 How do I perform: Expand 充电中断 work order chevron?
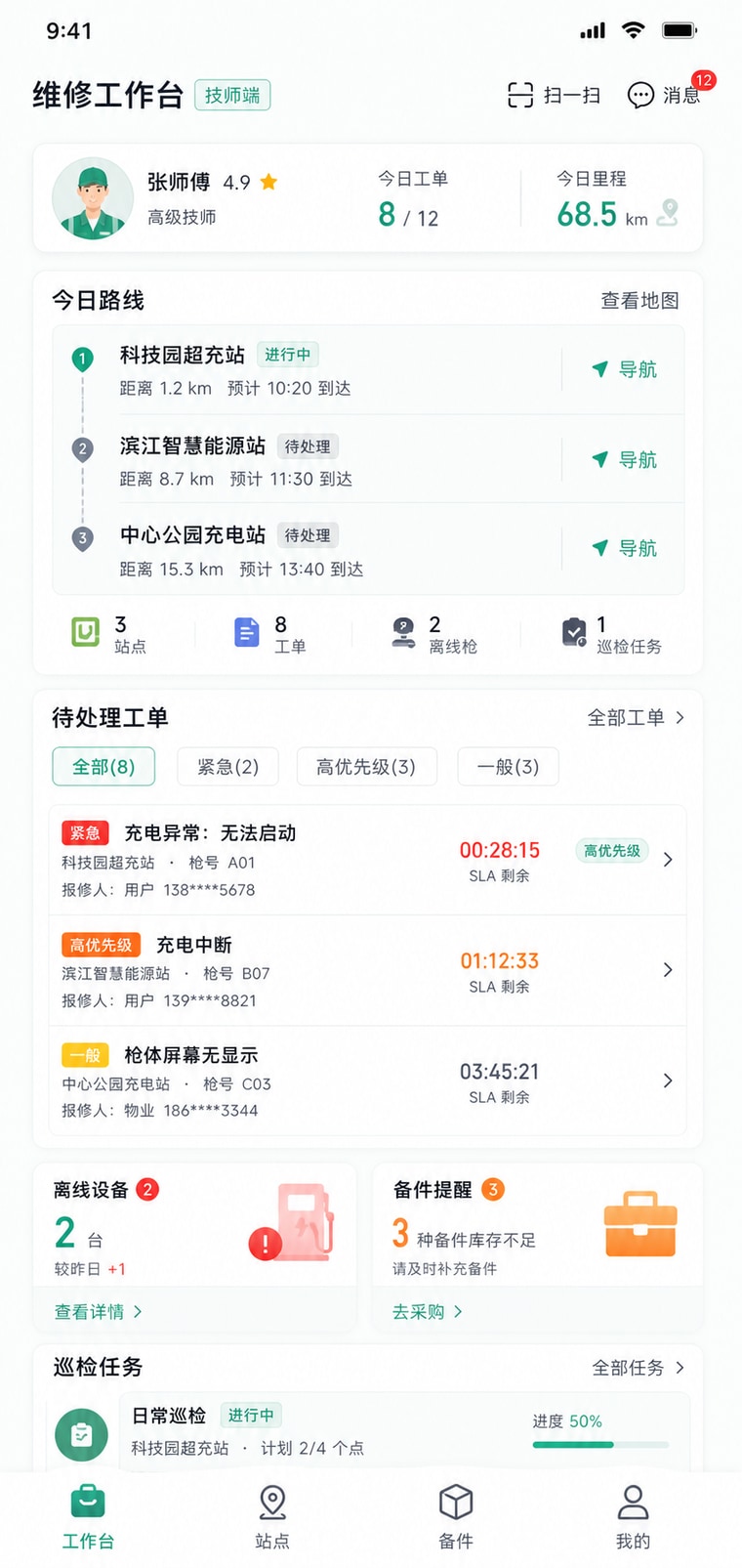668,970
